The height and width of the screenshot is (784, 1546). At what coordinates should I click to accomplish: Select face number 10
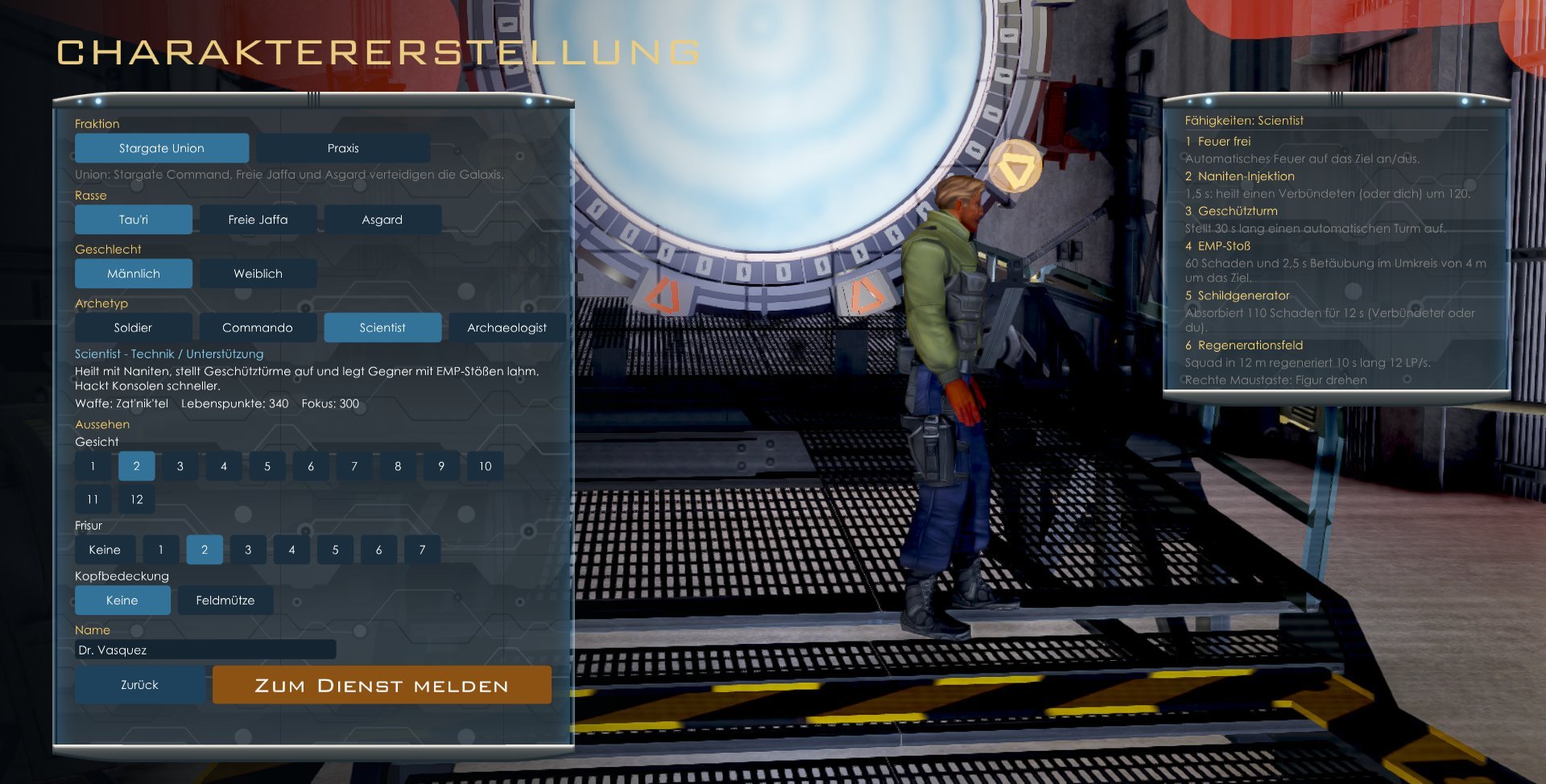point(486,466)
